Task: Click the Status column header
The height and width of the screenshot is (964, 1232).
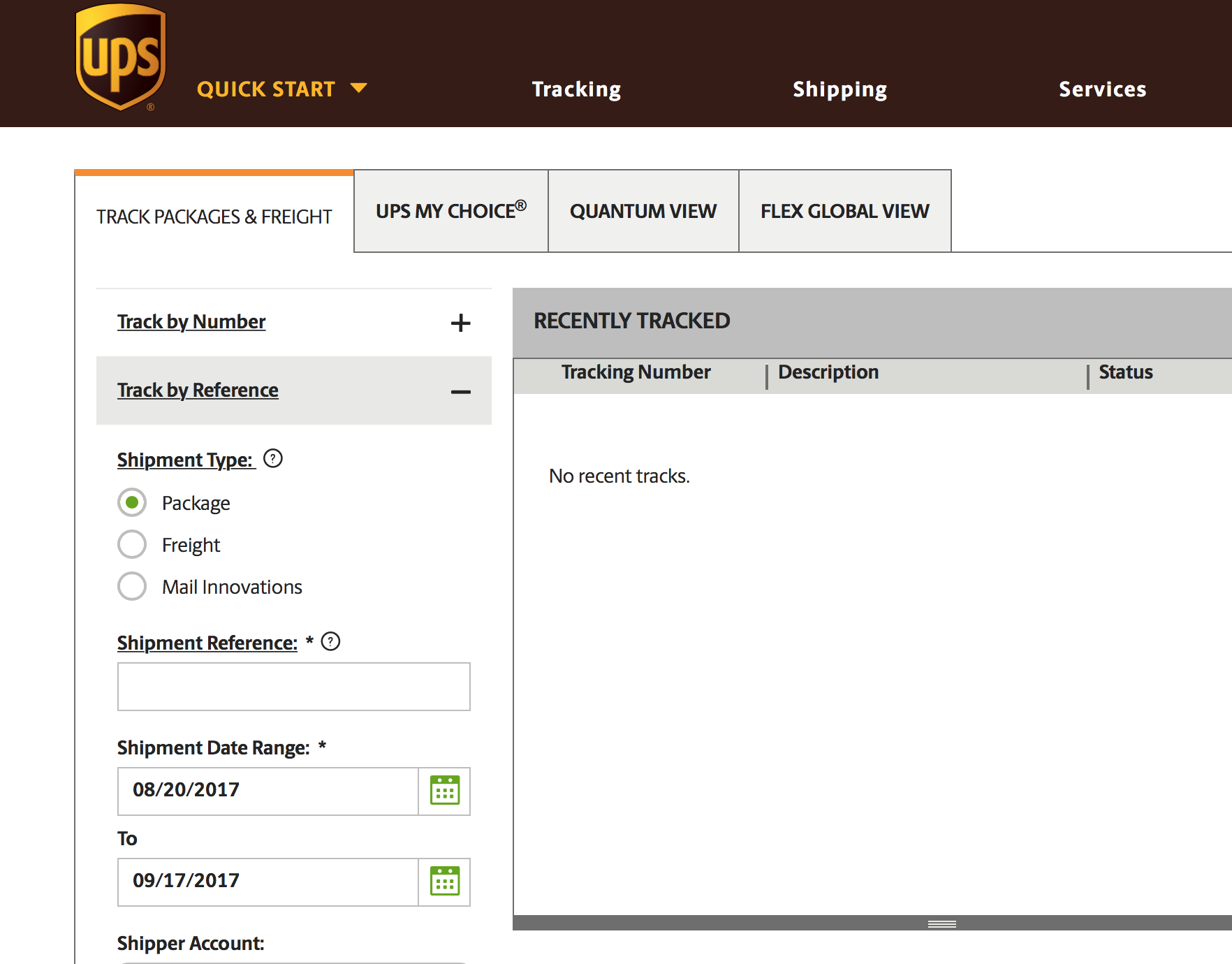Action: point(1126,372)
